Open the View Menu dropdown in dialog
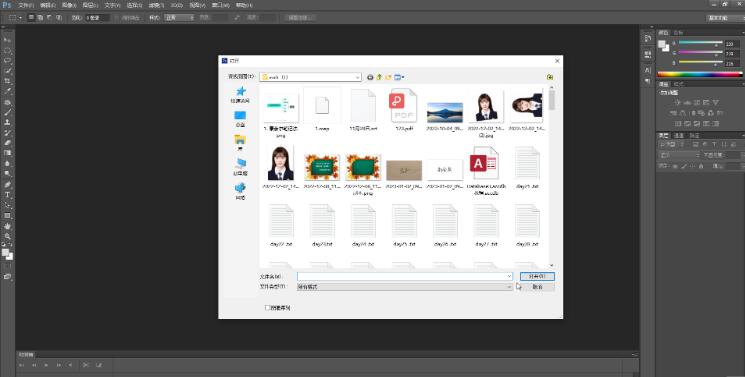745x377 pixels. click(x=399, y=77)
